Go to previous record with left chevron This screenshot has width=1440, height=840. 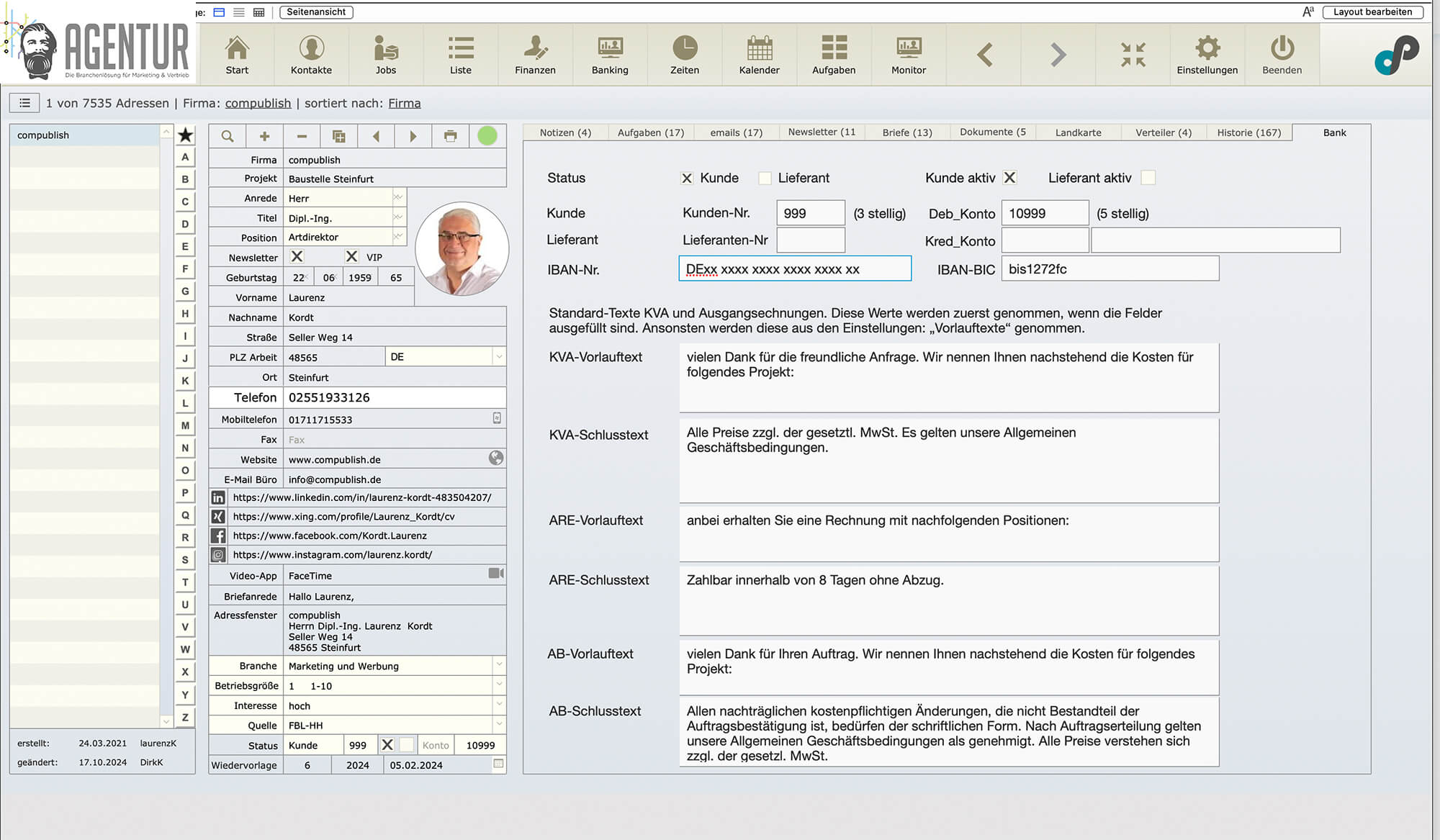(985, 55)
